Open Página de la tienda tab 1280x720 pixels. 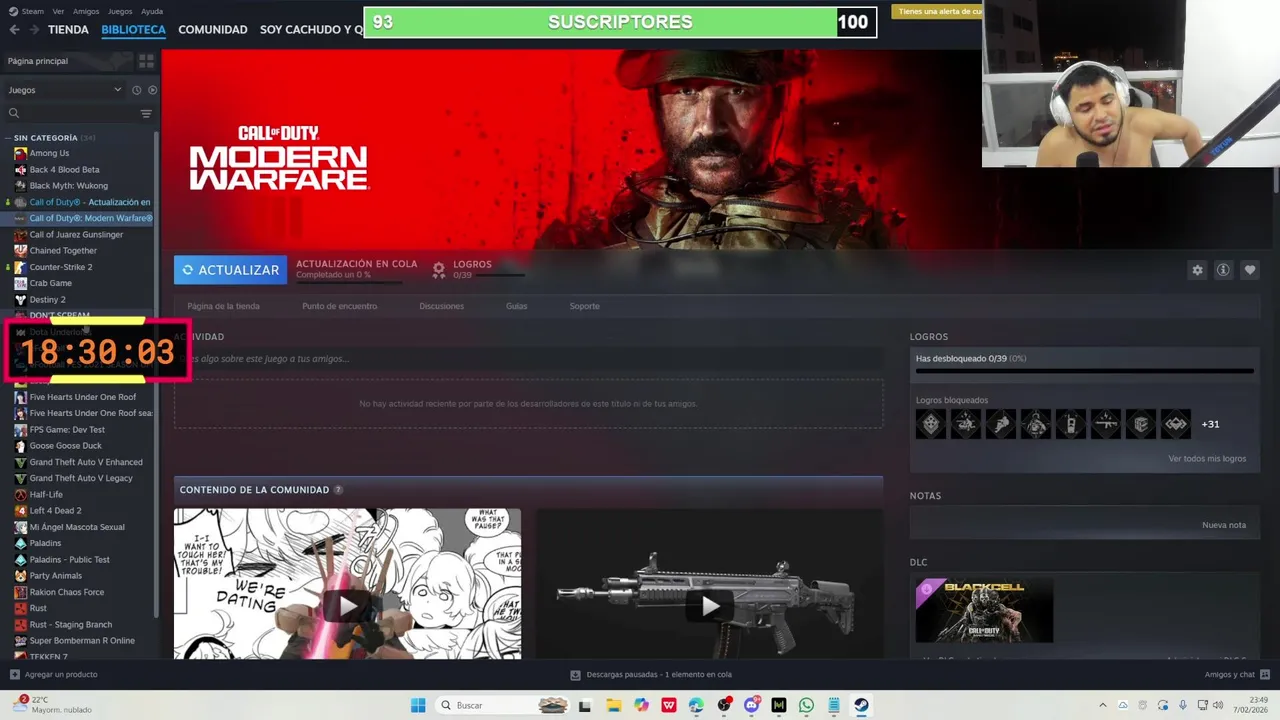click(223, 306)
